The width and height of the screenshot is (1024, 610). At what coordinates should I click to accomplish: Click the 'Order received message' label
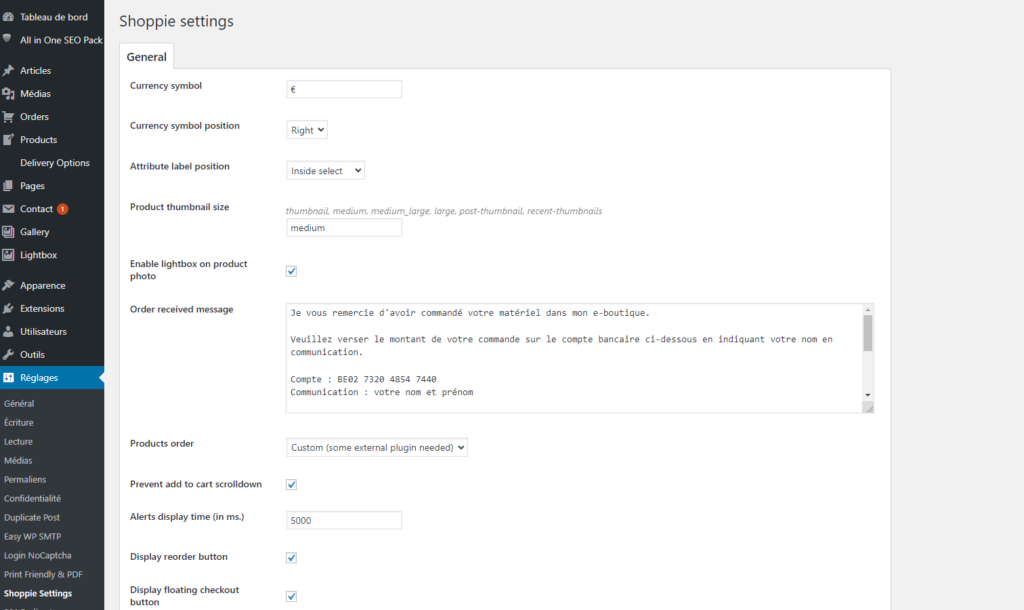[x=182, y=310]
